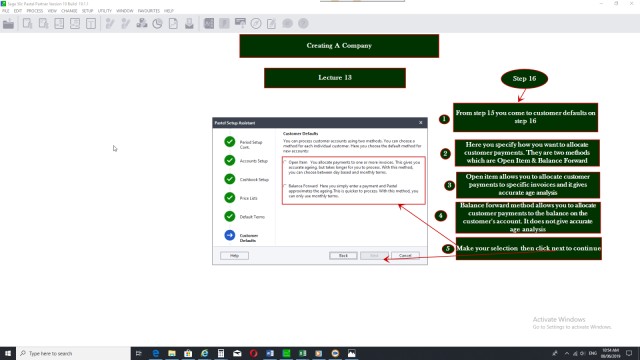Open Task View on the taskbar
The image size is (640, 360).
point(139,353)
